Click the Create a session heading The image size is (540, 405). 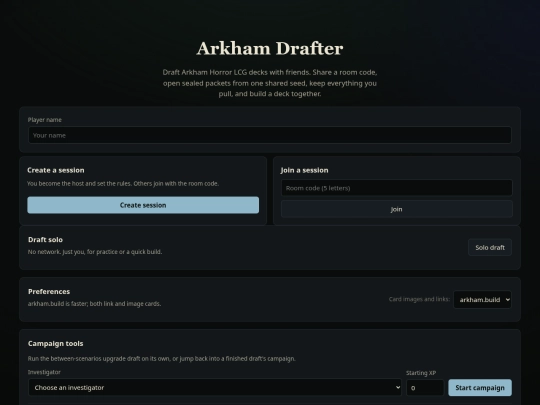56,170
